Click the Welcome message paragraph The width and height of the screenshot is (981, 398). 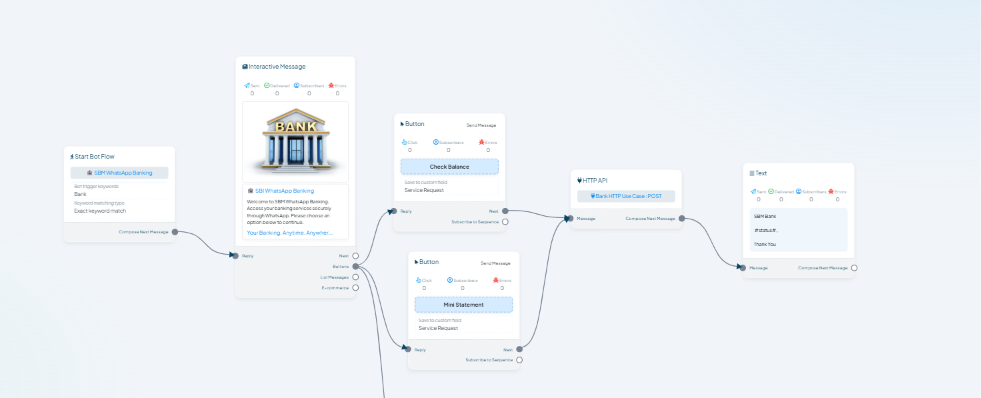tap(290, 212)
